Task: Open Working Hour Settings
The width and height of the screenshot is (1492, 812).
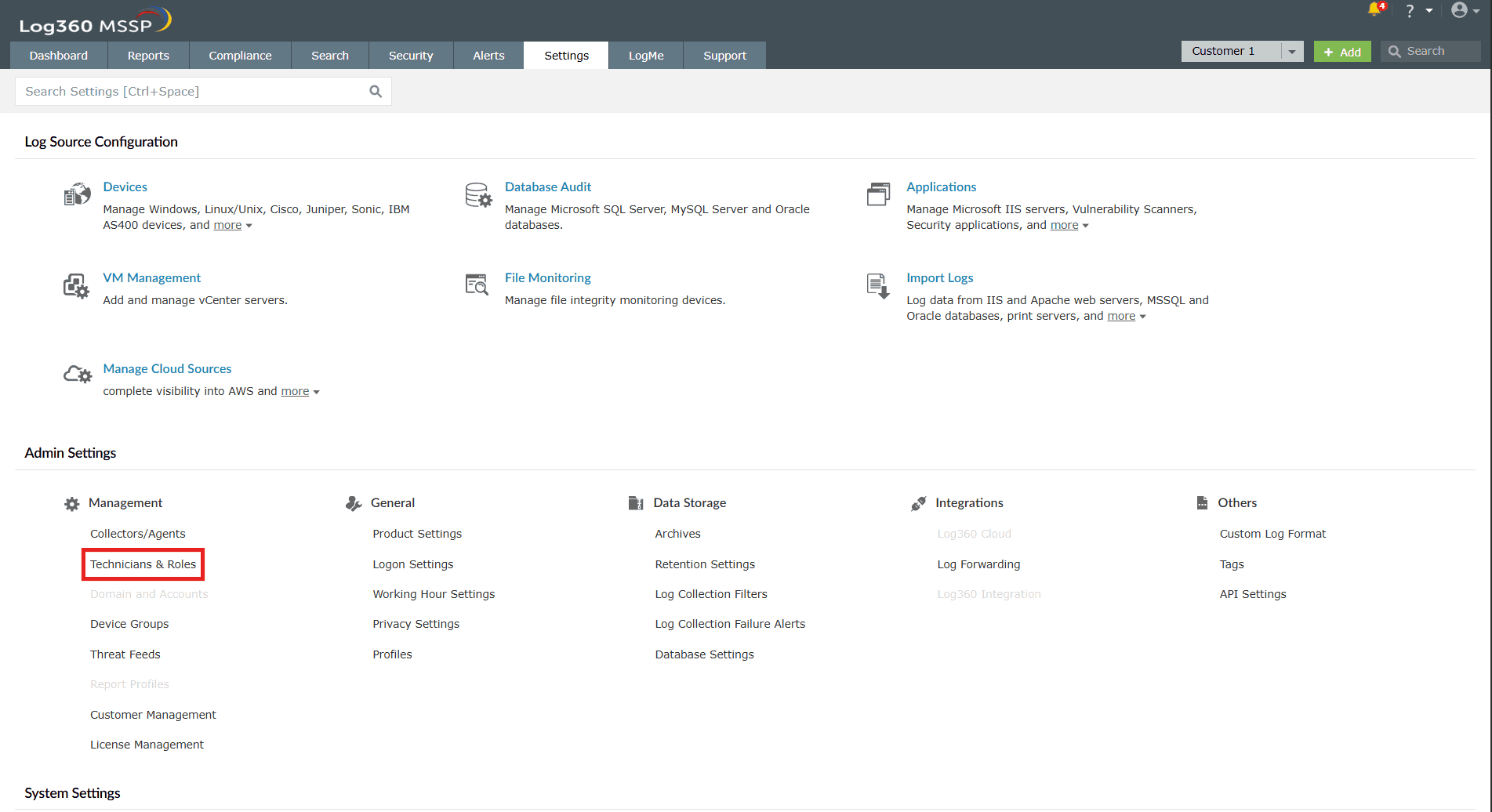Action: pos(434,594)
